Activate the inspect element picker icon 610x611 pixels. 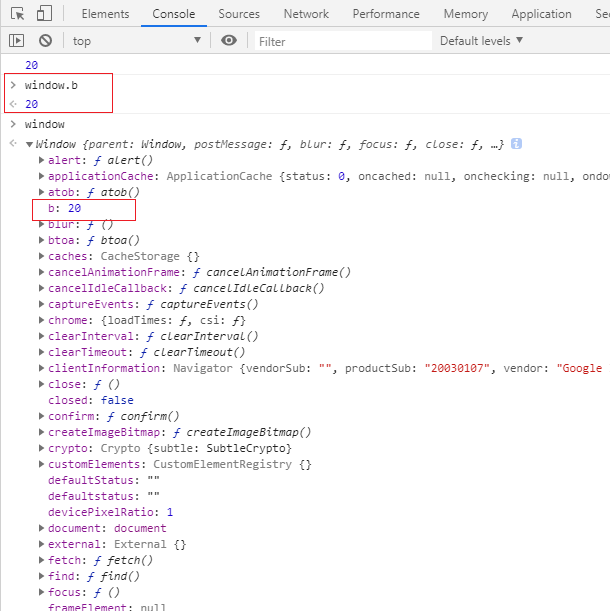[18, 14]
